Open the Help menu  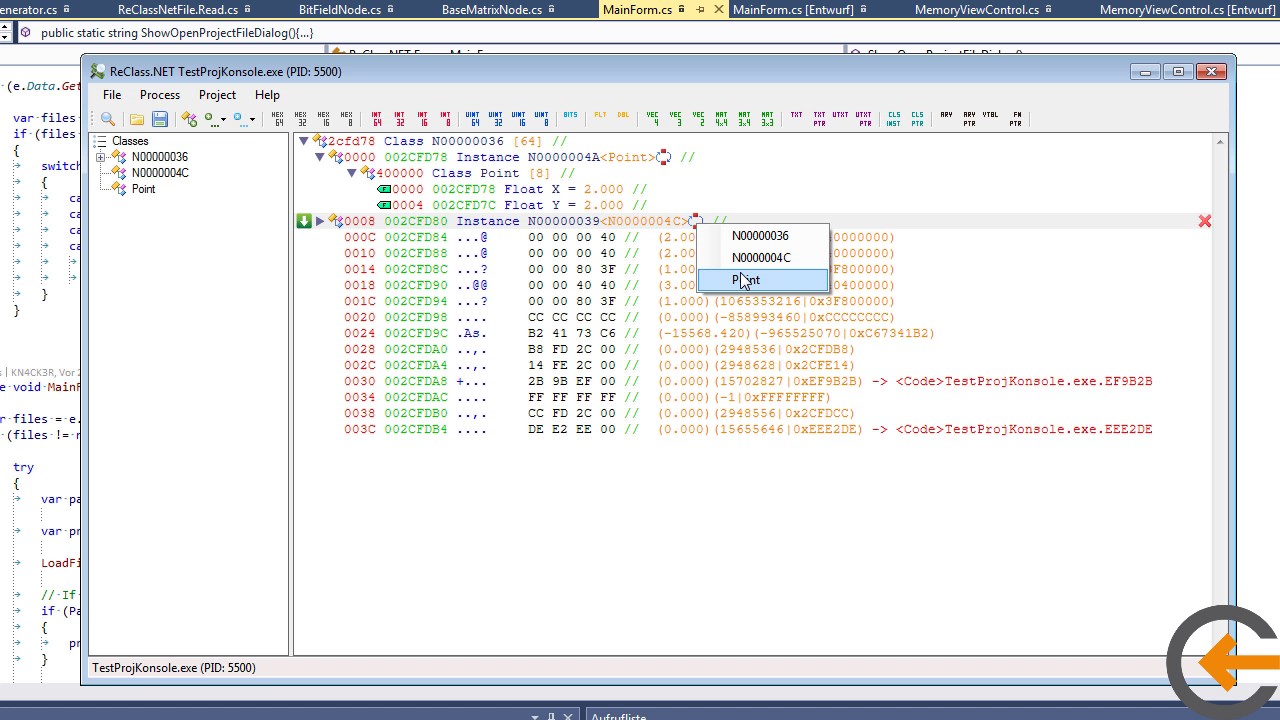(x=267, y=95)
